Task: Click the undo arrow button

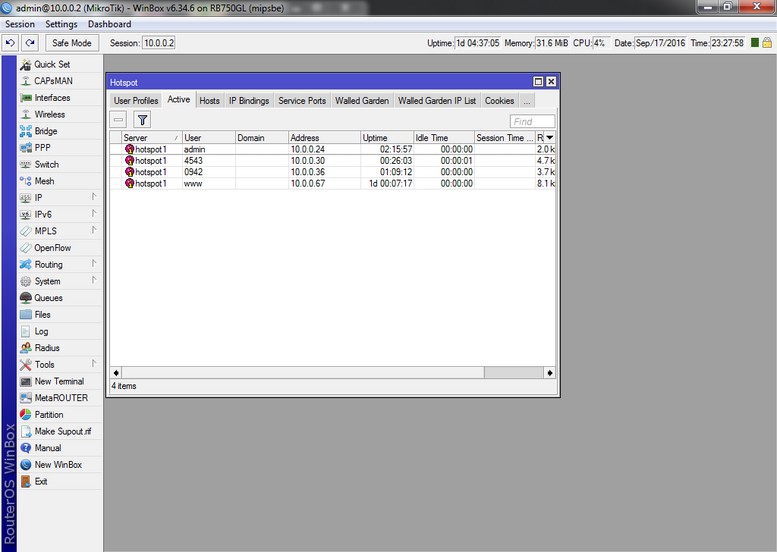Action: [x=10, y=43]
